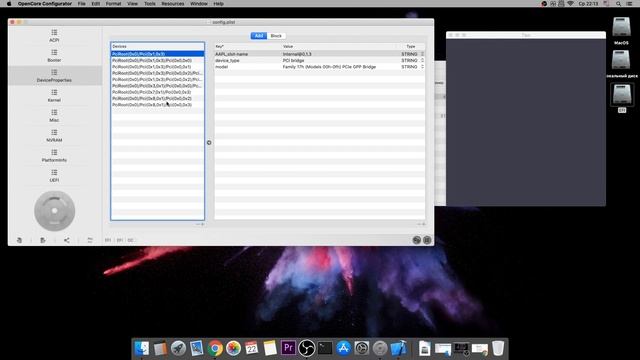Open the Edit menu
The image size is (640, 360).
(96, 4)
